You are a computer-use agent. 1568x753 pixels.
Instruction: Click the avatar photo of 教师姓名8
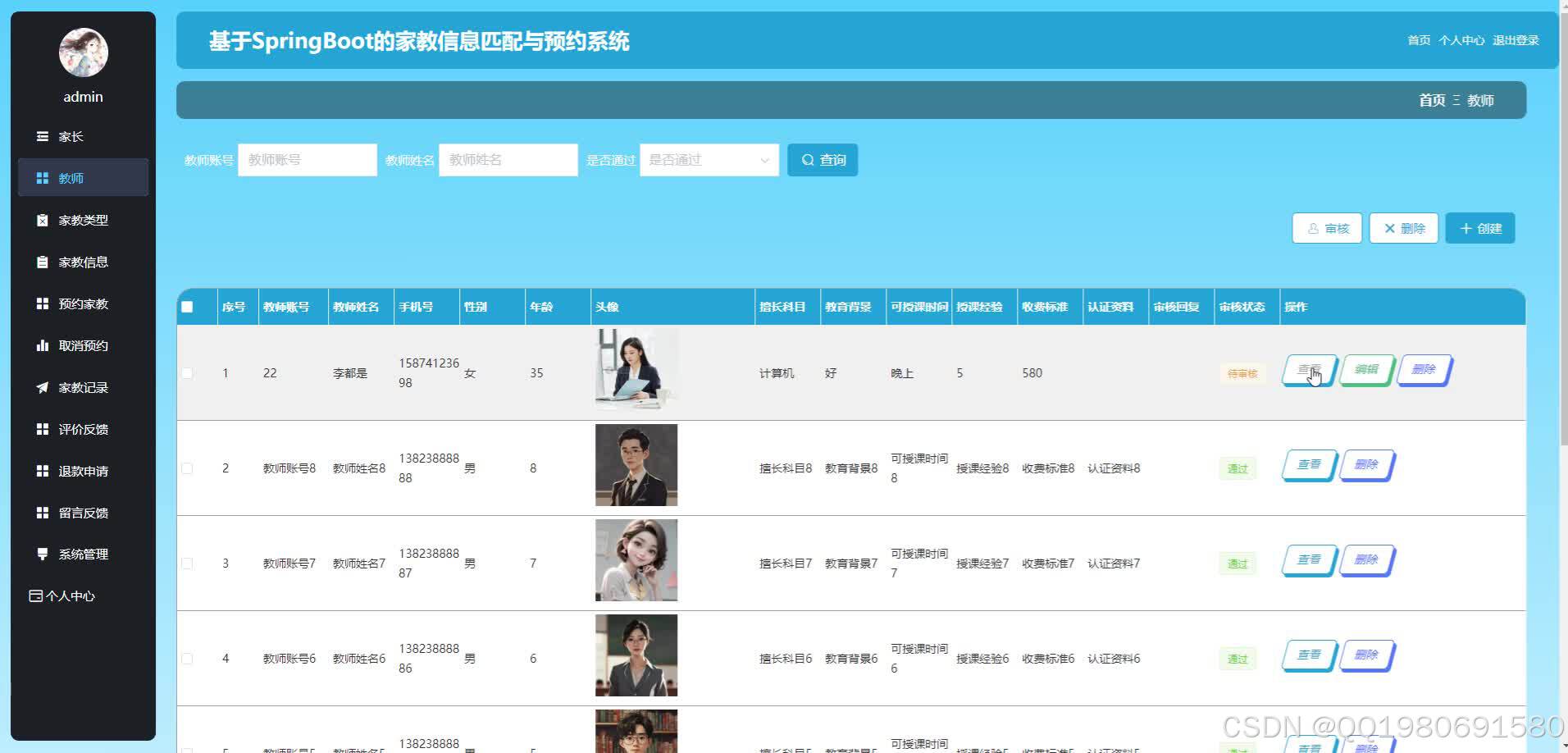[636, 465]
